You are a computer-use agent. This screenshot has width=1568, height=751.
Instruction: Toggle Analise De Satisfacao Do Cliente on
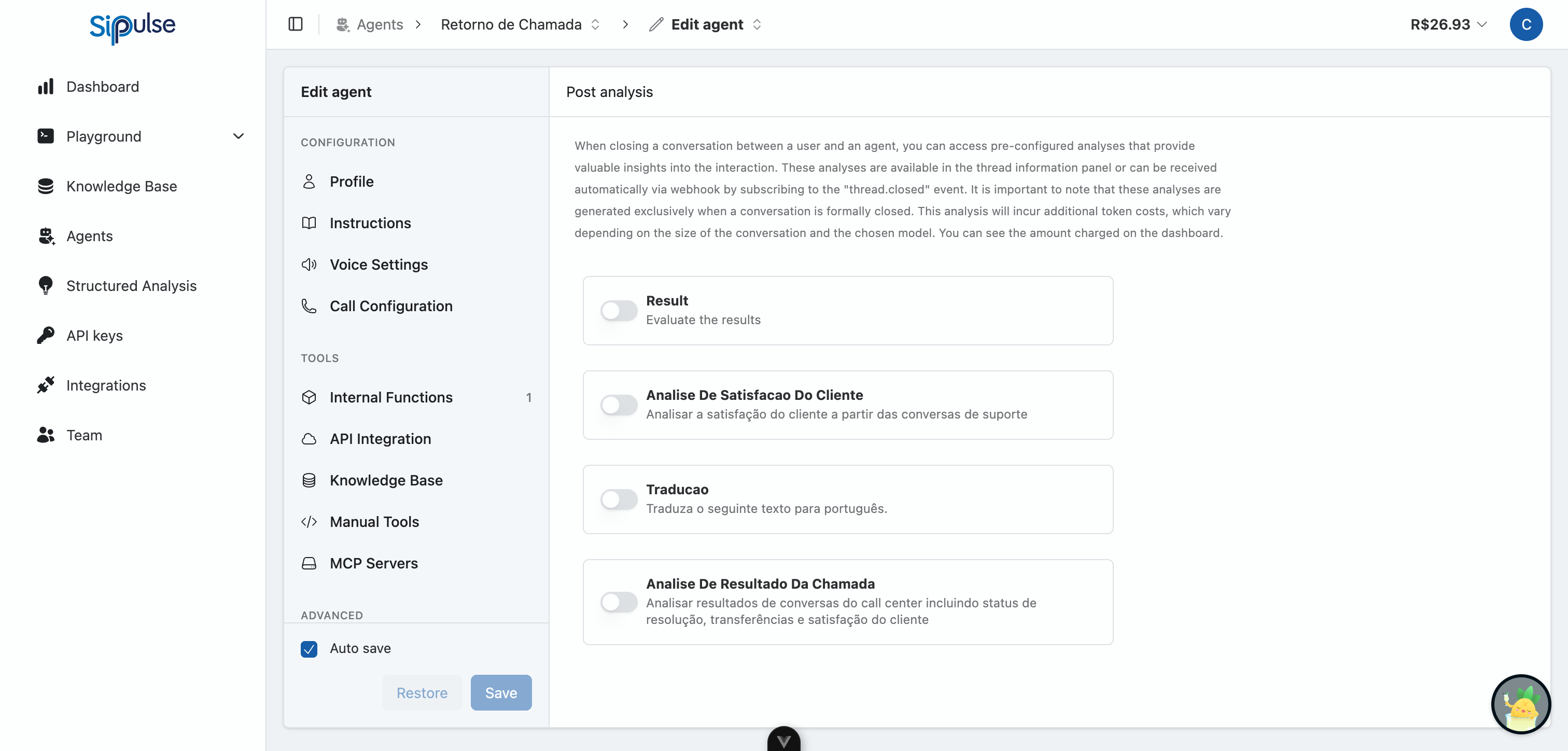(x=619, y=405)
